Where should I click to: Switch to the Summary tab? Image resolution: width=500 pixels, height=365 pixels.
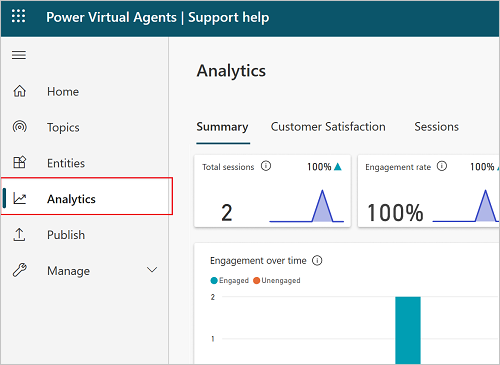pyautogui.click(x=222, y=127)
